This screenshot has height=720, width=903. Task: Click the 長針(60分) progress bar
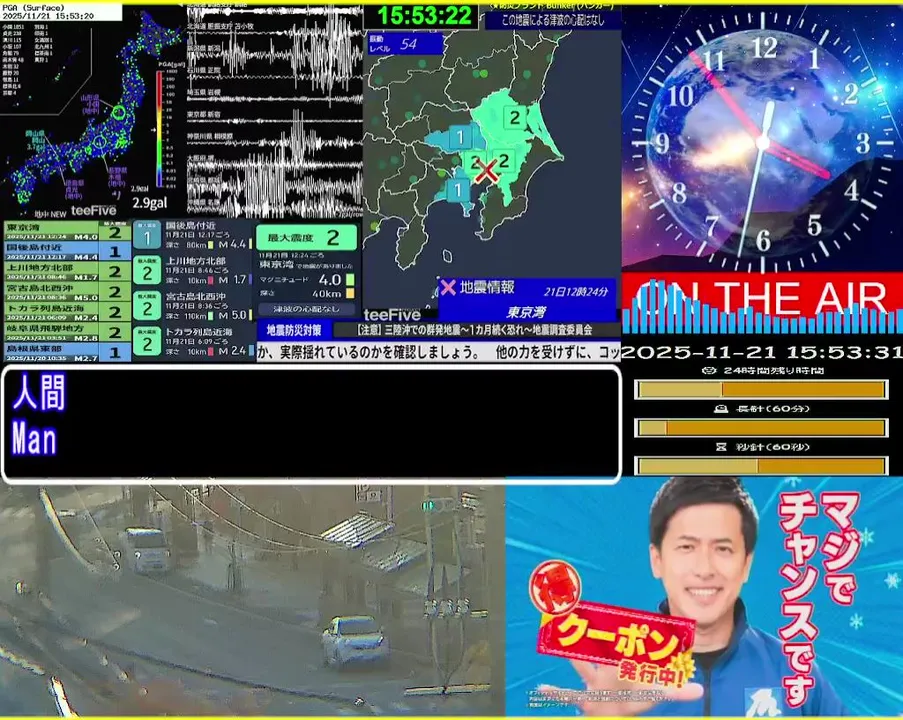[x=761, y=428]
